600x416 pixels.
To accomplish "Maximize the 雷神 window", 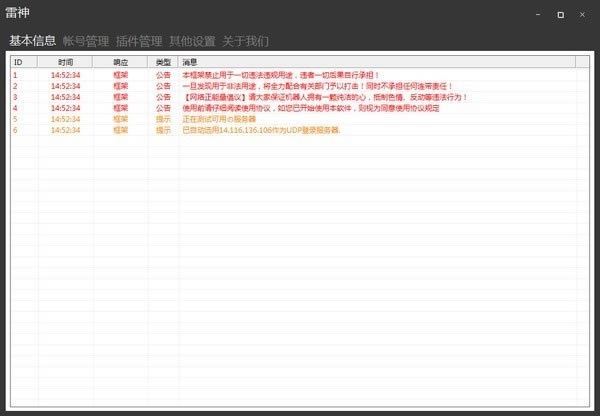I will 560,14.
